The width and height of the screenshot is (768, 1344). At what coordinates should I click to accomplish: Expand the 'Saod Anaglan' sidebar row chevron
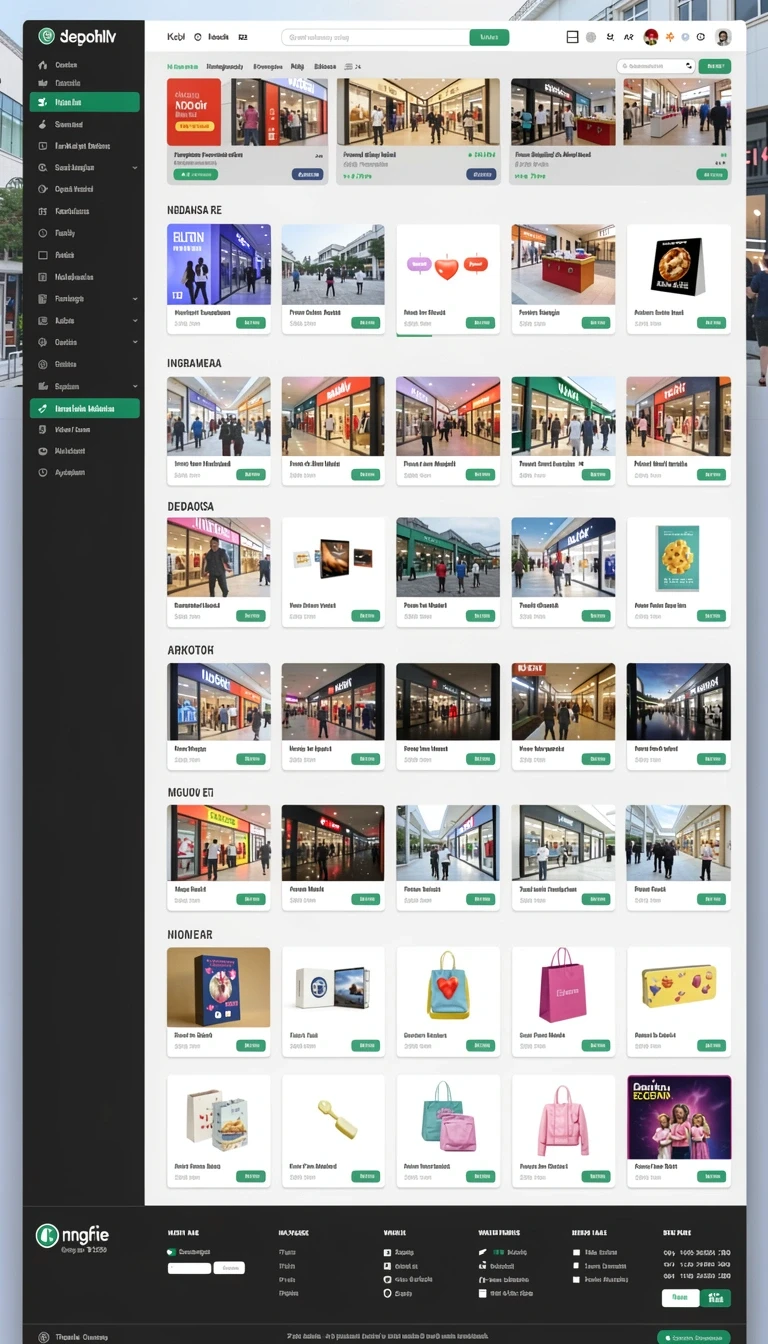135,168
